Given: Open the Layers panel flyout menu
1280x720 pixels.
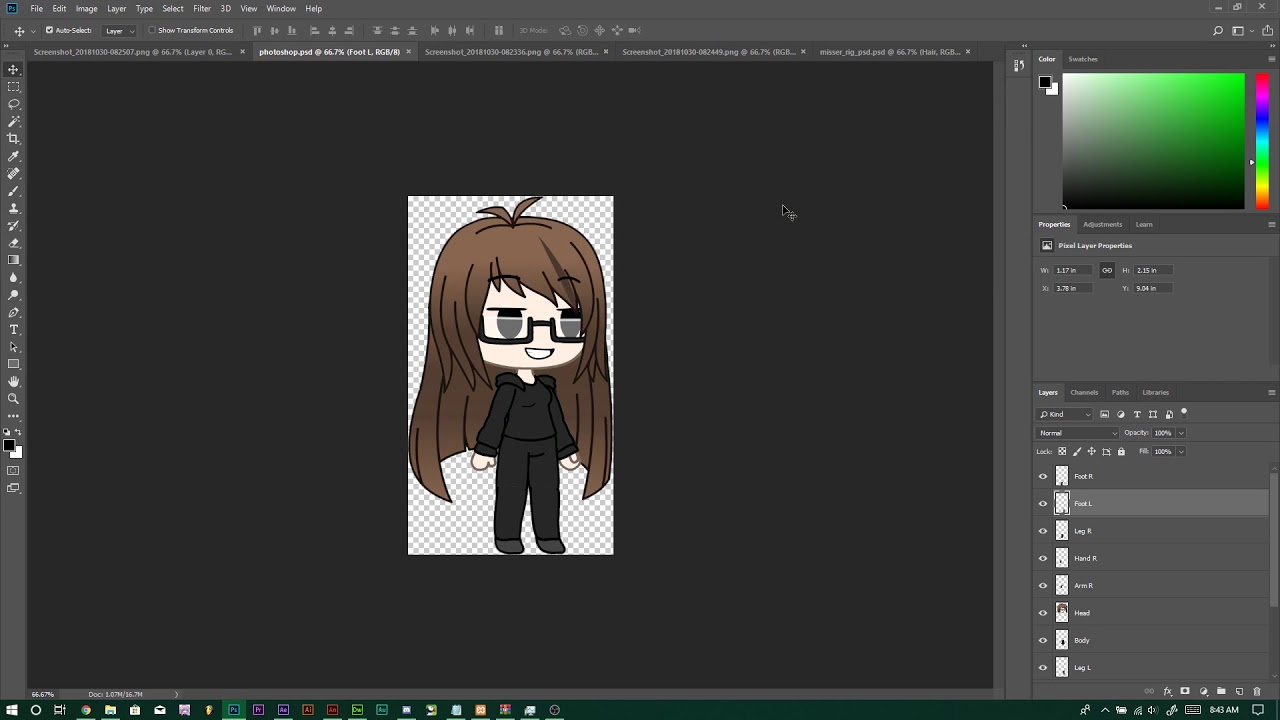Looking at the screenshot, I should click(x=1271, y=393).
